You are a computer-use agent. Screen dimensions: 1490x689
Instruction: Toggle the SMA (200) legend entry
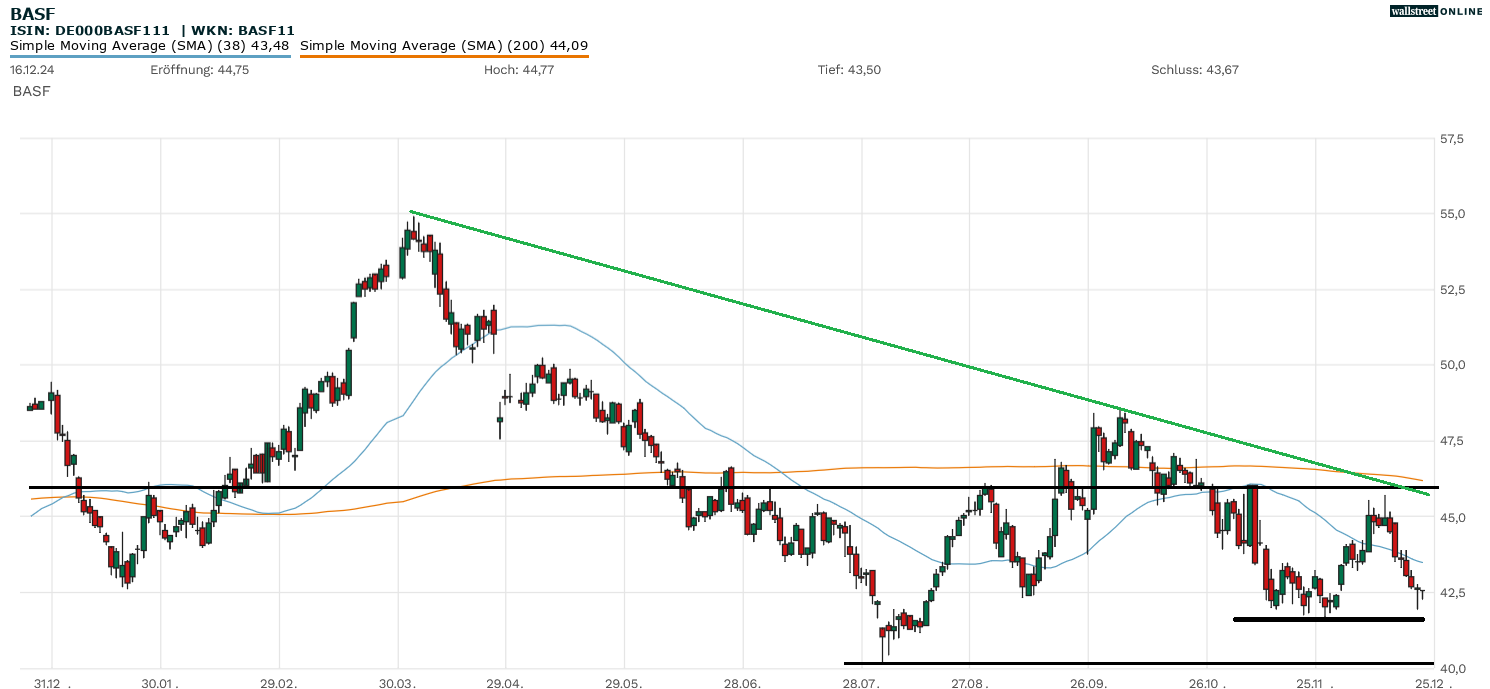(x=444, y=46)
